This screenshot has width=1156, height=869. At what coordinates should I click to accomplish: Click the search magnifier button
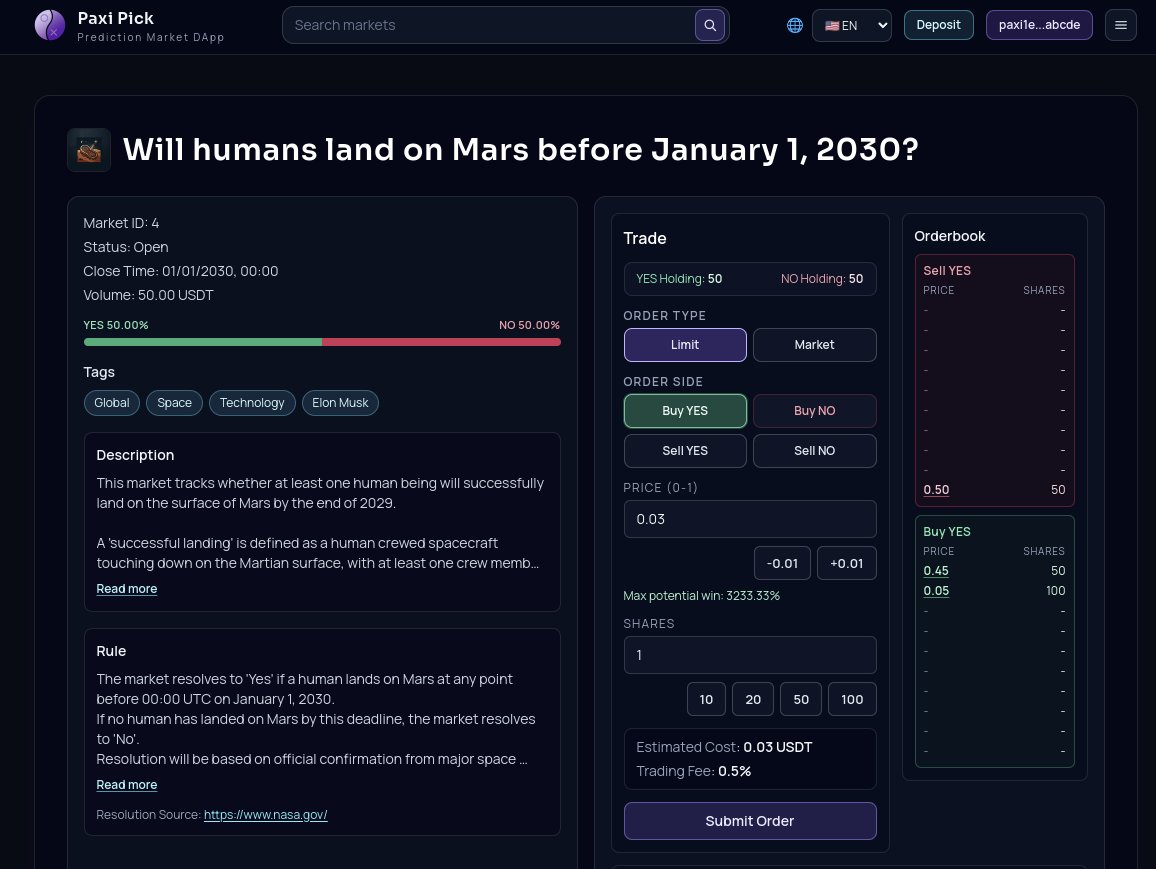710,25
